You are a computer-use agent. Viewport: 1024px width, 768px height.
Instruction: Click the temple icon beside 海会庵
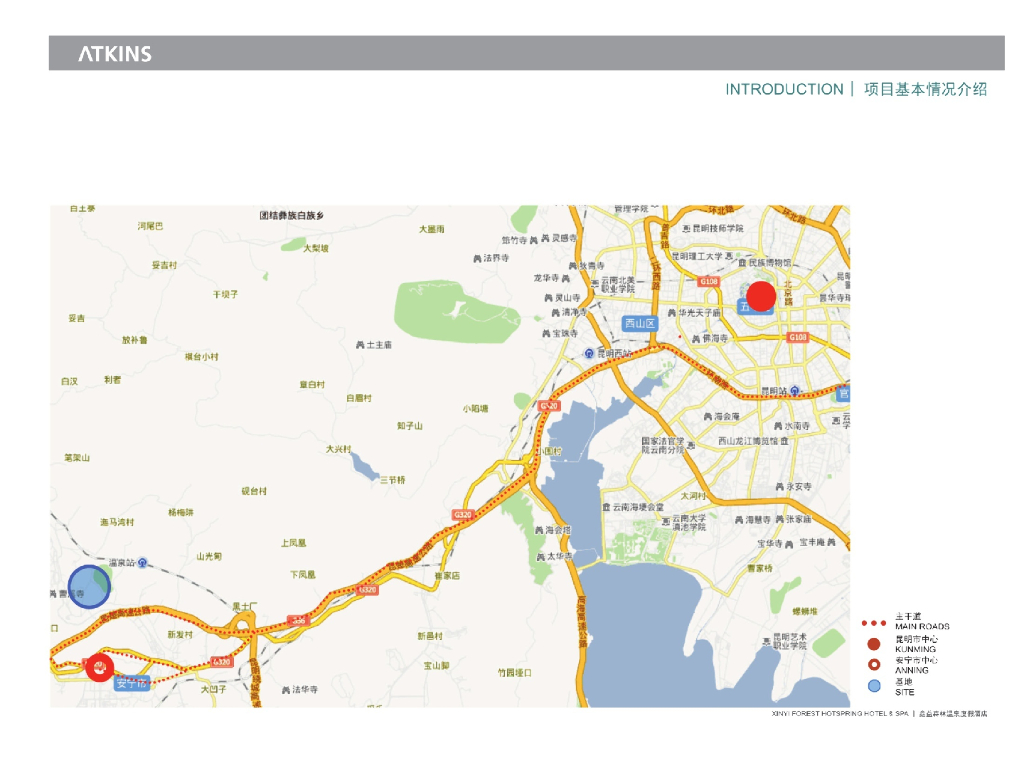pos(707,417)
